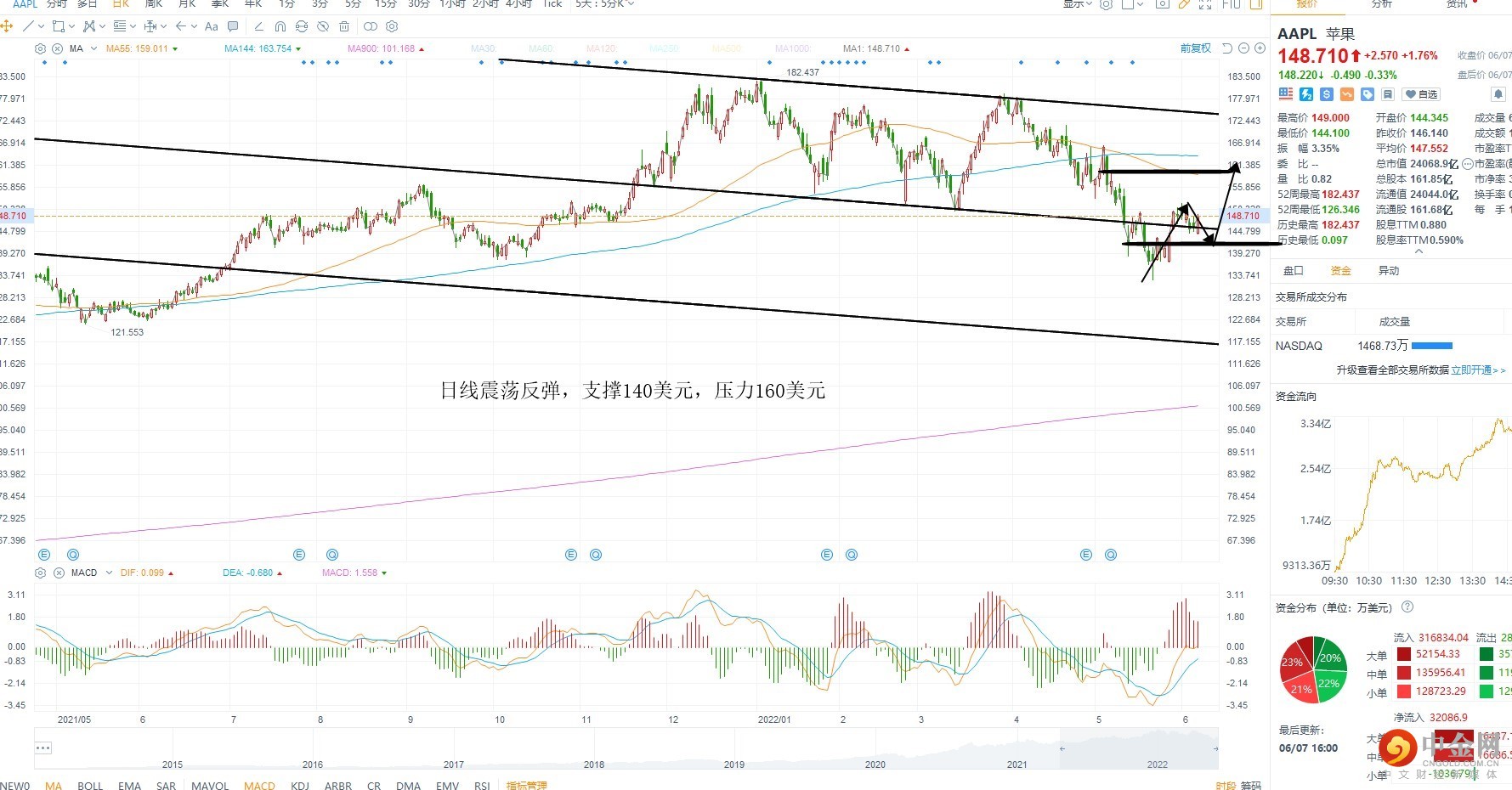Toggle linked overlay circles tool
This screenshot has width=1512, height=790.
(x=371, y=26)
